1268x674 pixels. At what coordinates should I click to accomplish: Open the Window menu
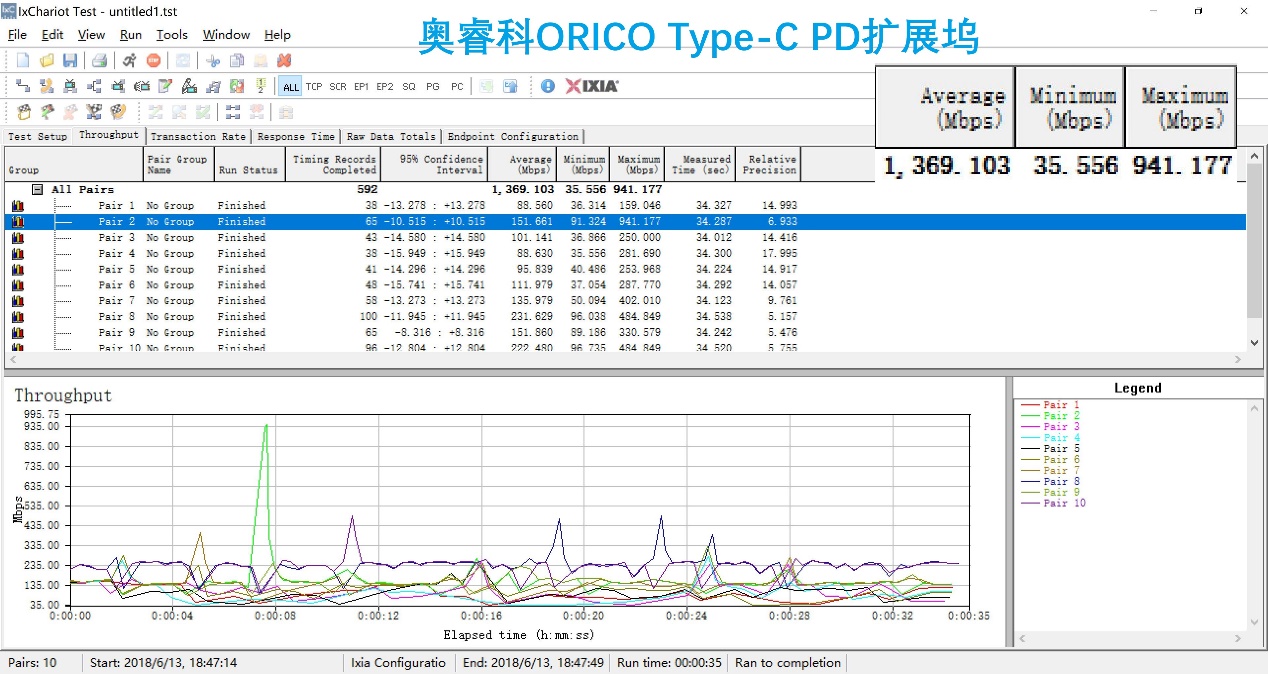point(226,34)
